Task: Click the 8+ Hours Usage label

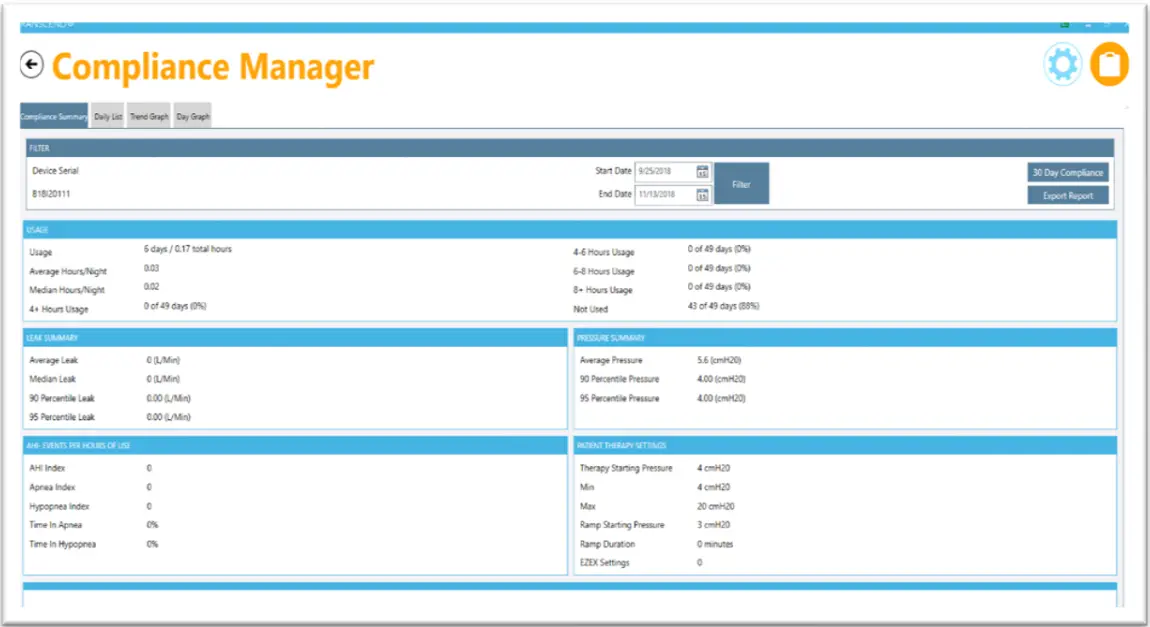Action: click(602, 290)
